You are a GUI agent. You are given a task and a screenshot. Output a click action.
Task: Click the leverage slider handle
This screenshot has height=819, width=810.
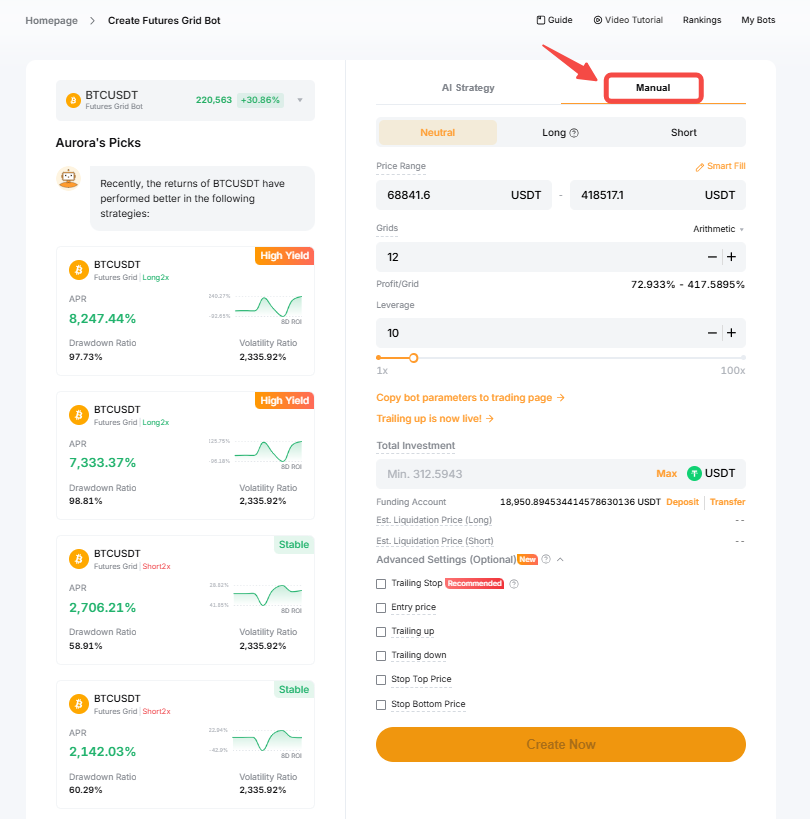[413, 357]
